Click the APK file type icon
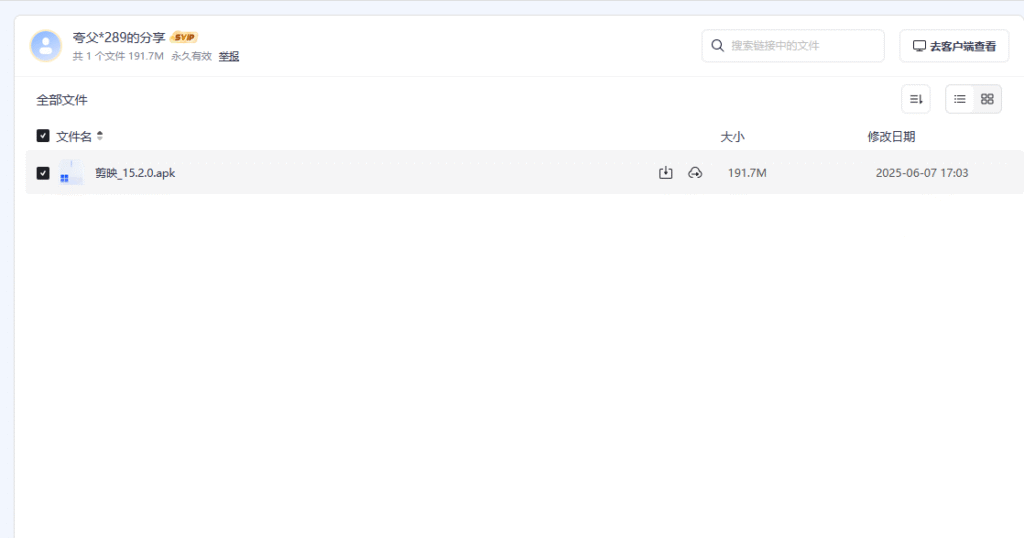 [x=70, y=173]
